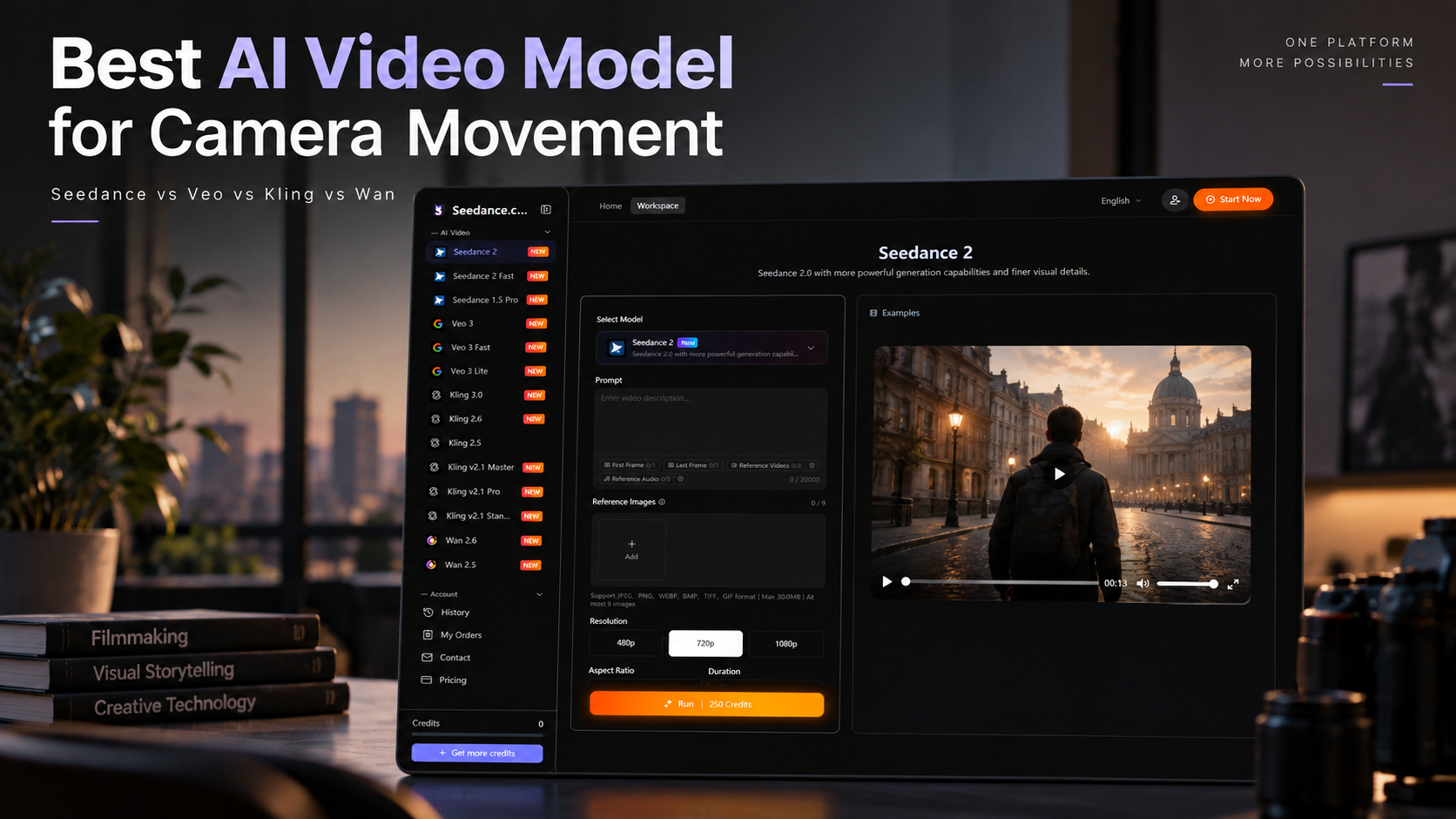
Task: Switch to the Workspace tab
Action: (657, 206)
